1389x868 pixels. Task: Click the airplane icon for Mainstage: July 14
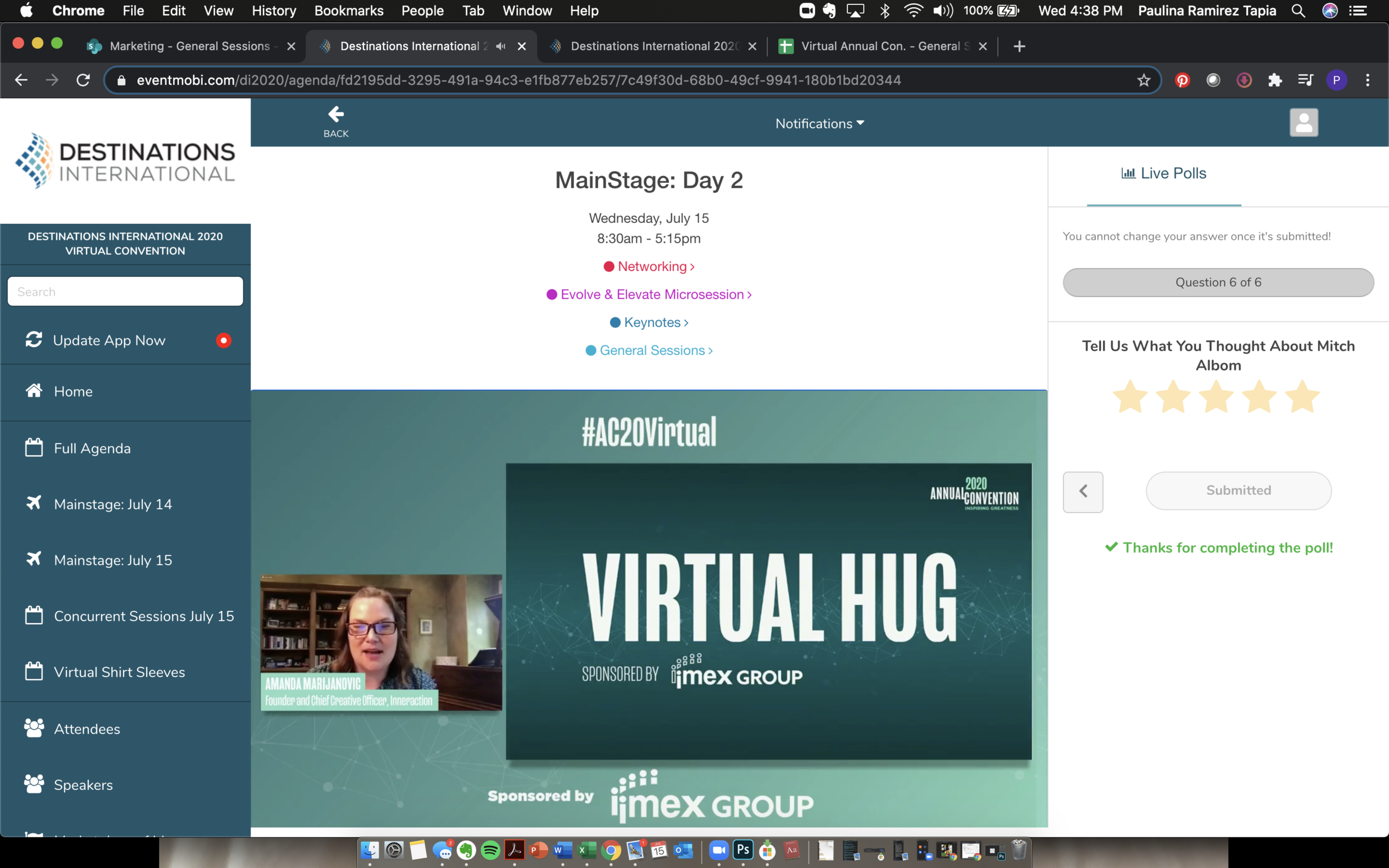point(34,503)
